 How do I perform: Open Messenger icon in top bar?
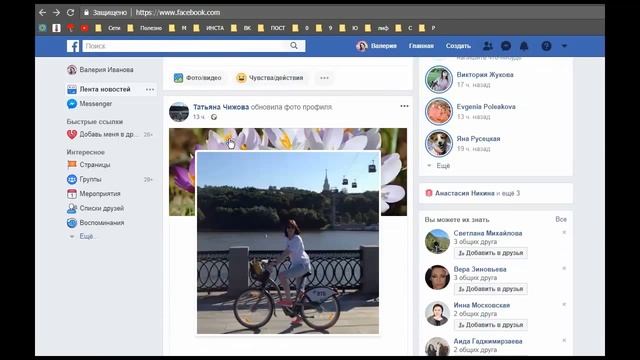click(506, 46)
